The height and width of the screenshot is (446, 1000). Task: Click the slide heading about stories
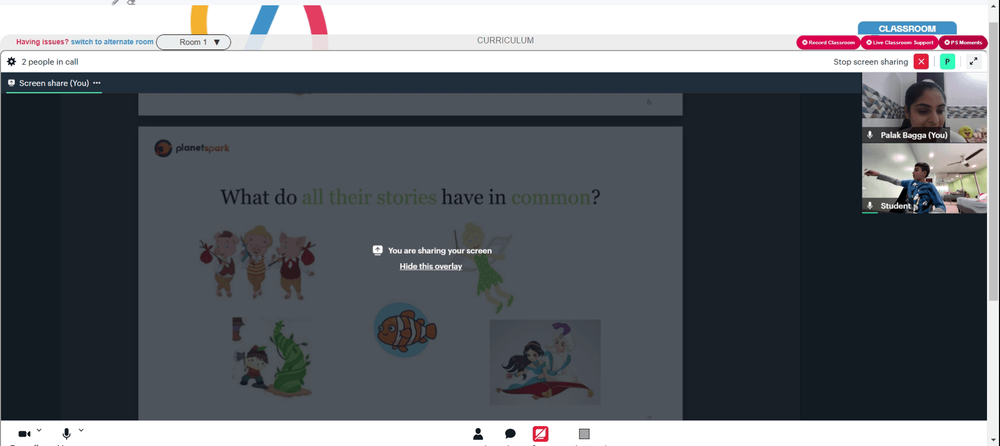tap(410, 197)
